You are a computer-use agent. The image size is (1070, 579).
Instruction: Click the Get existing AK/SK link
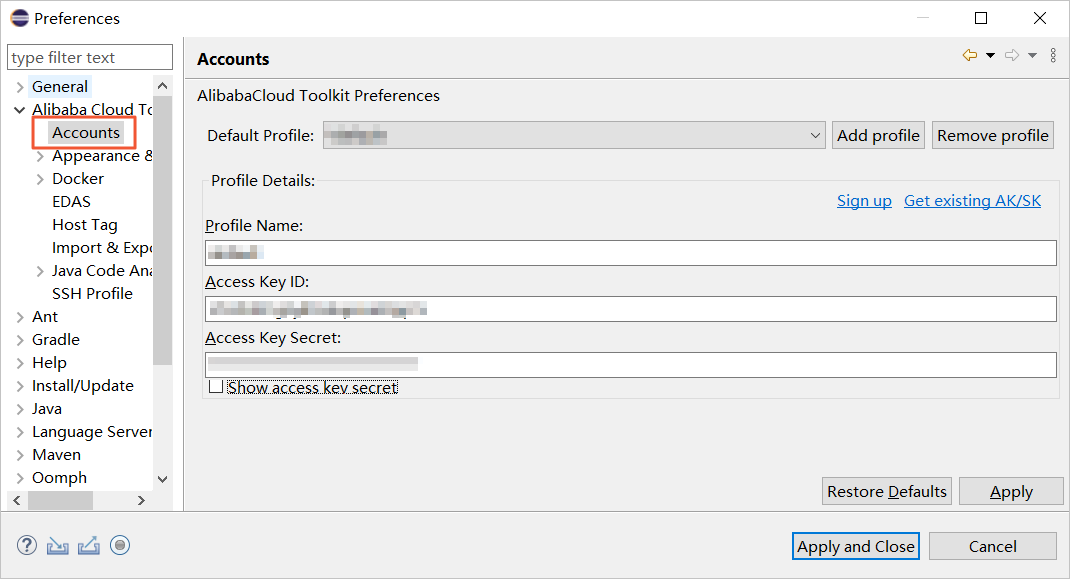click(x=972, y=200)
